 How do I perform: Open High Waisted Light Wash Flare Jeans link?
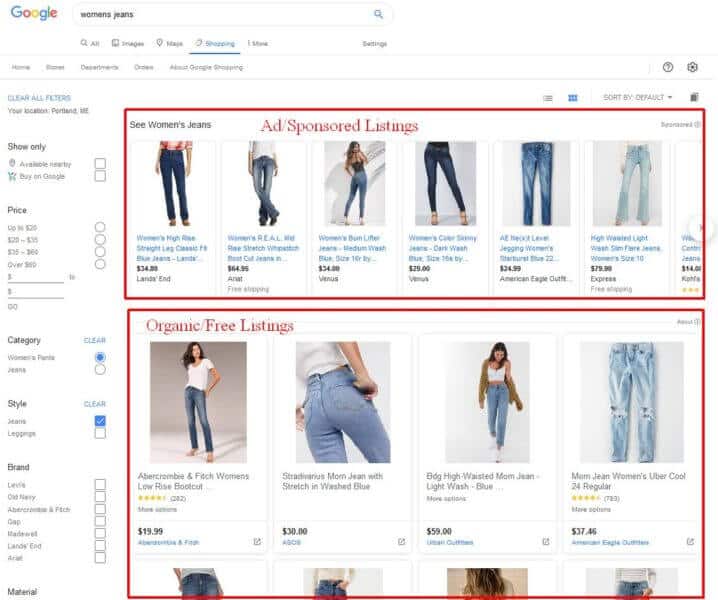(x=626, y=248)
